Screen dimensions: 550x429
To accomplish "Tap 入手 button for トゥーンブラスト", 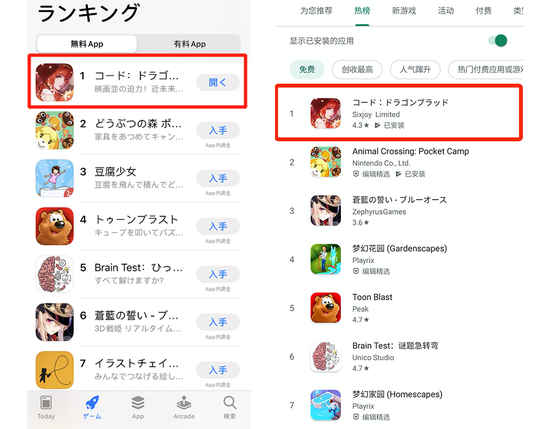I will click(218, 226).
